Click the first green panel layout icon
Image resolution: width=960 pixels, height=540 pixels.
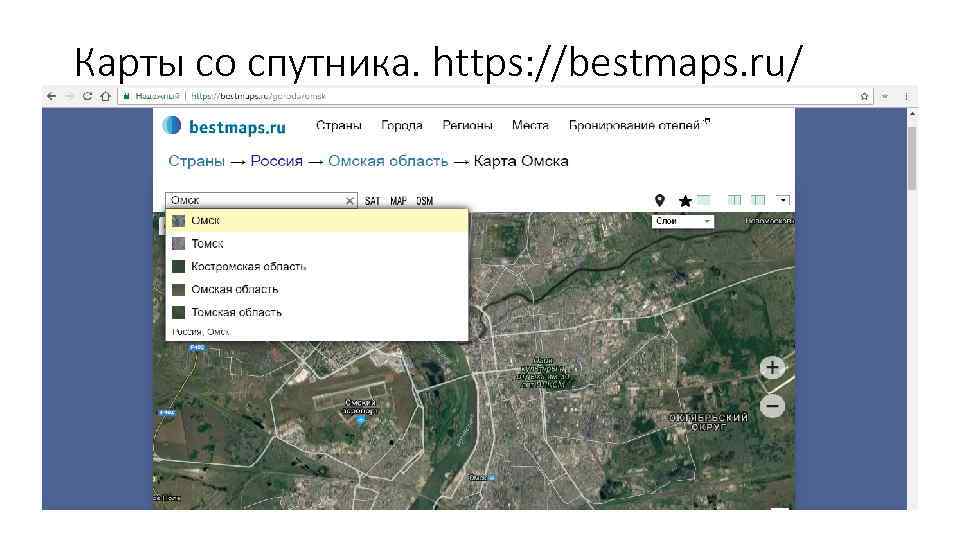(x=703, y=200)
